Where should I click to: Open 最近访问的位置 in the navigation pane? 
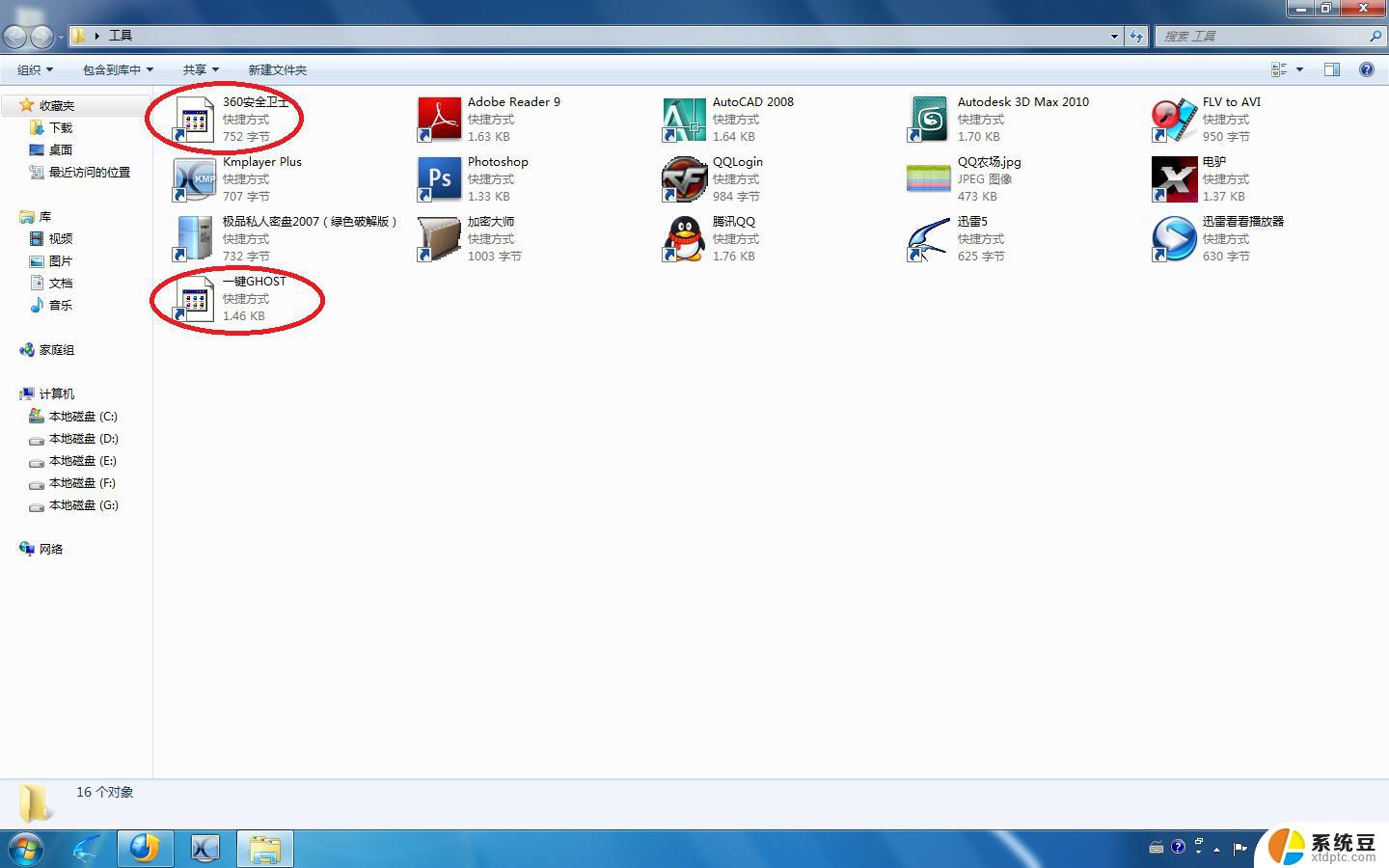90,173
